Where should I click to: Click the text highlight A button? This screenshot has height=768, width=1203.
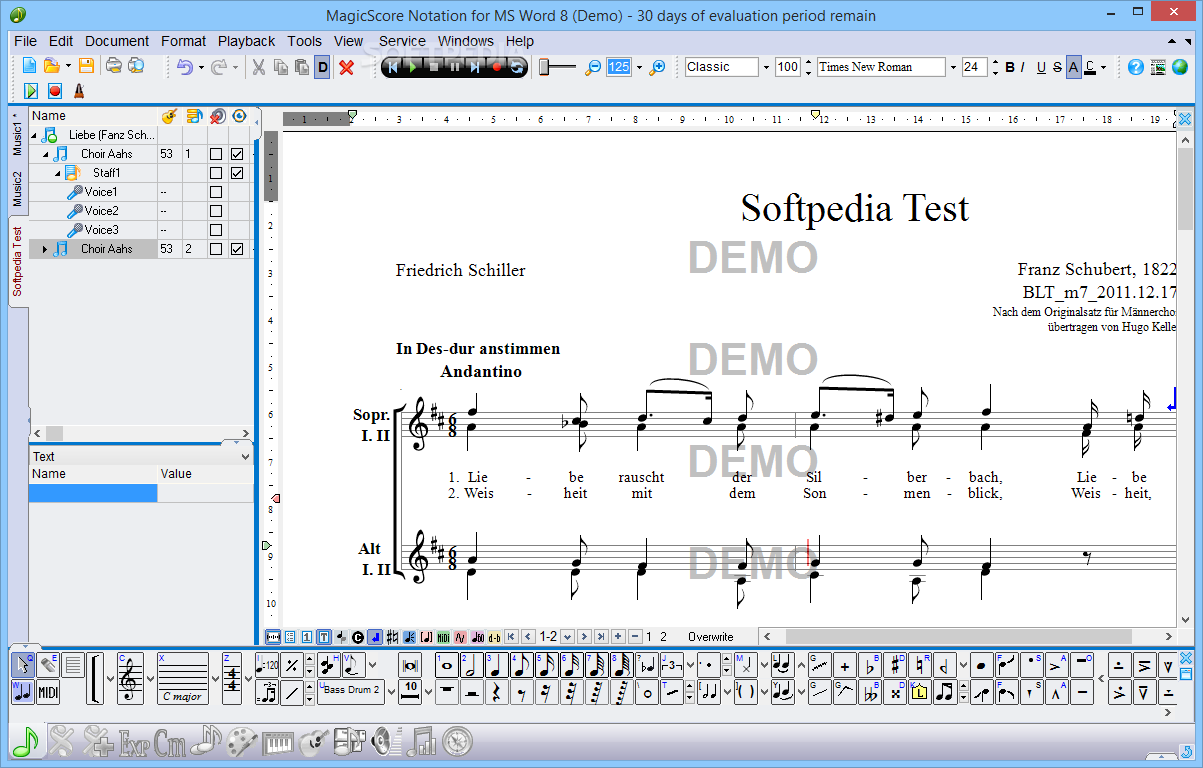(x=1074, y=67)
